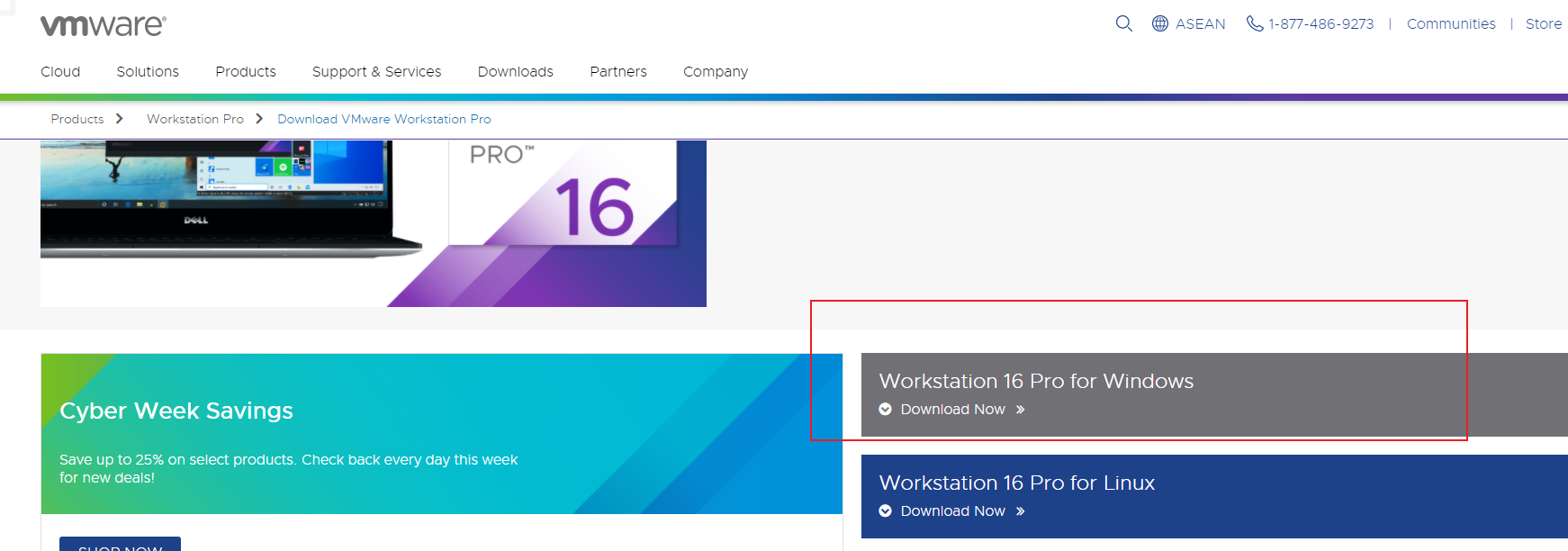Click the Shop Now button
Image resolution: width=1568 pixels, height=551 pixels.
click(120, 544)
